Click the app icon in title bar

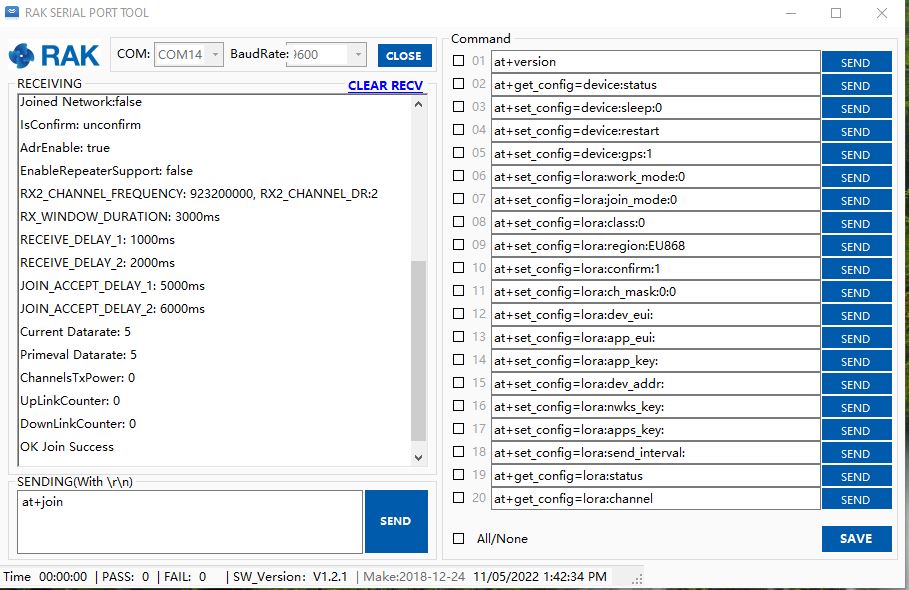click(14, 13)
